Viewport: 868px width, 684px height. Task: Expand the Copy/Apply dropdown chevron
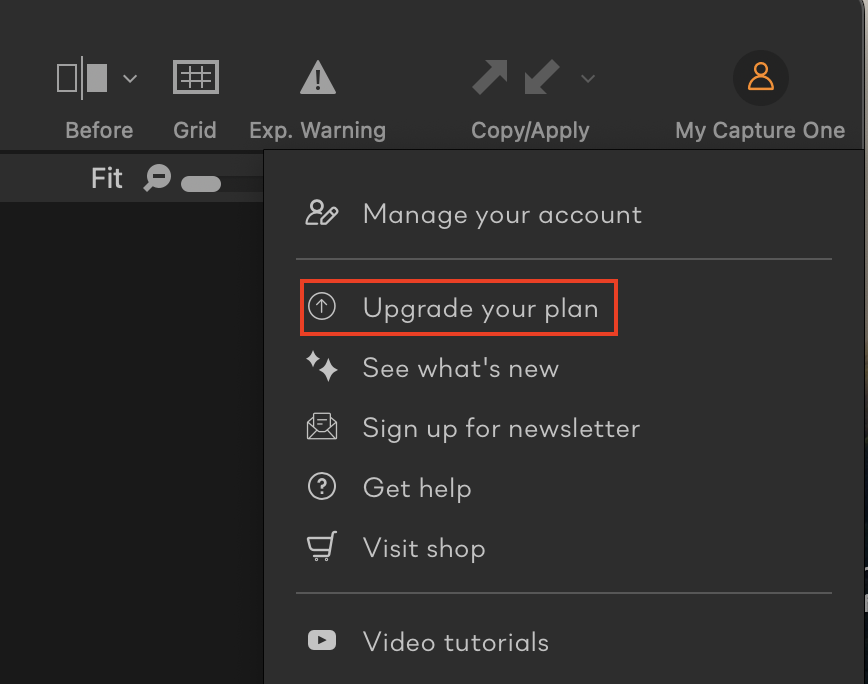[588, 79]
